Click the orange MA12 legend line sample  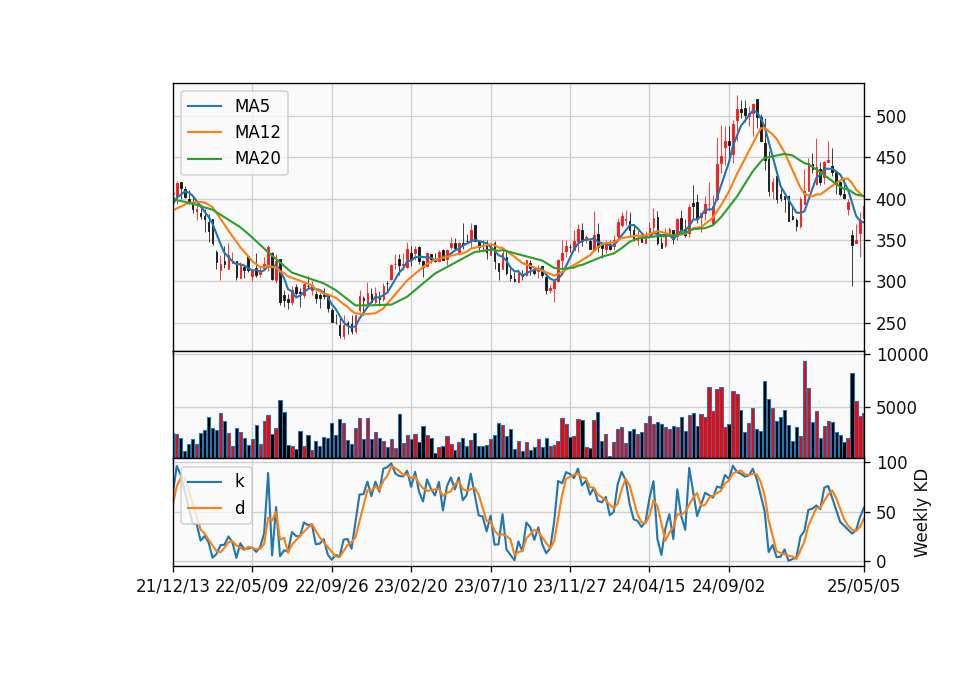(x=204, y=132)
